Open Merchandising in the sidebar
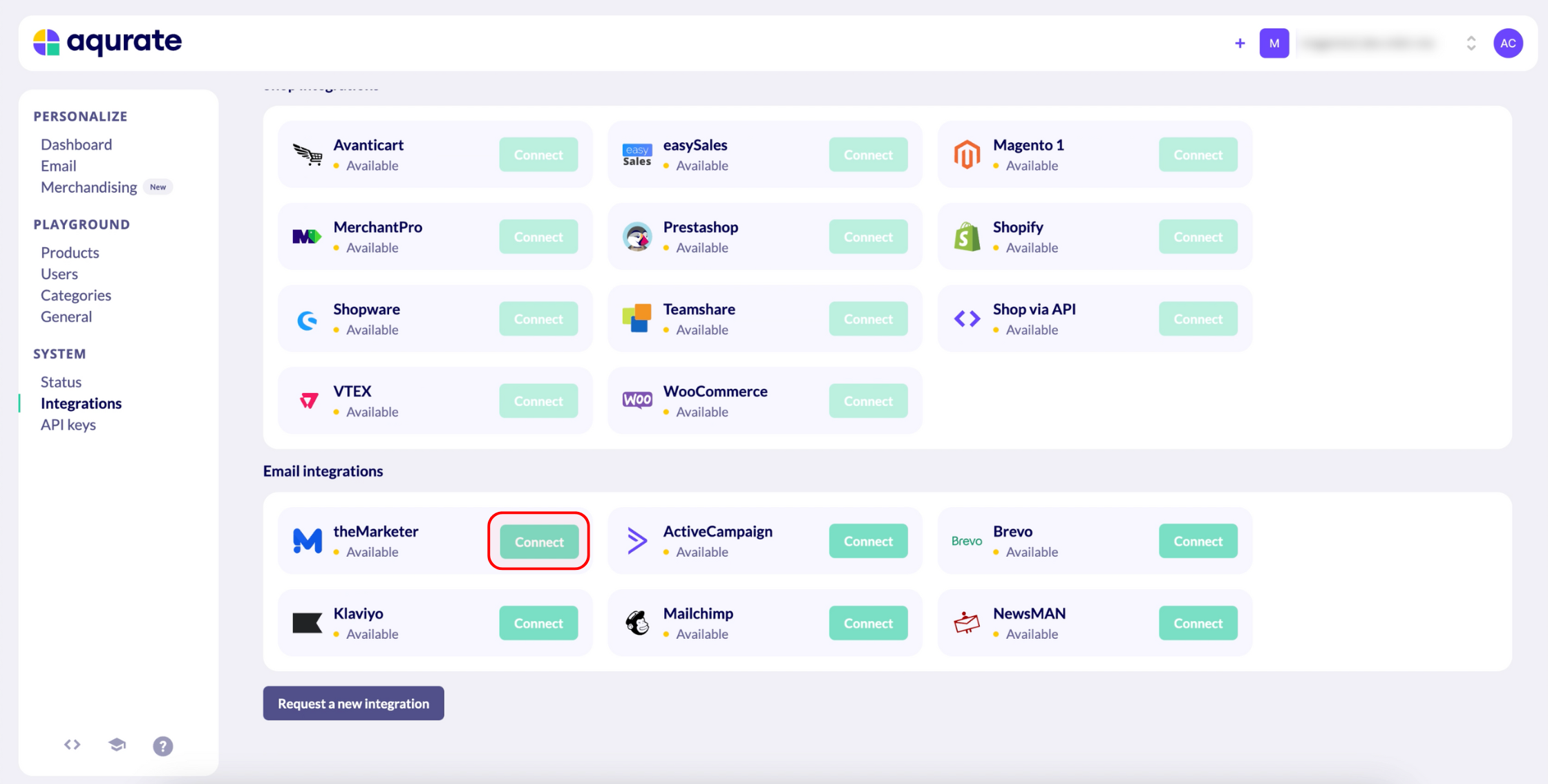 pos(89,187)
